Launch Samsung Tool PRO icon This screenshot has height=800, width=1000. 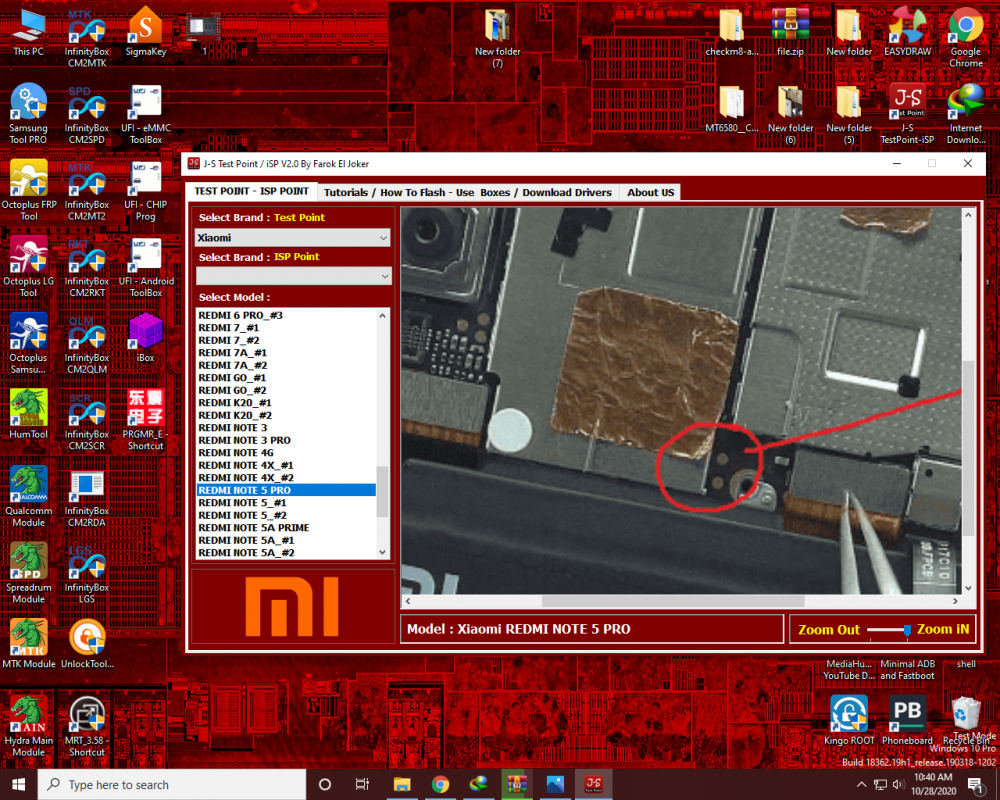pyautogui.click(x=28, y=115)
